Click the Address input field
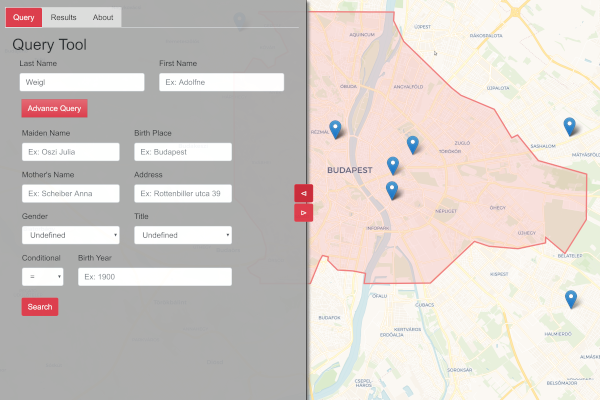The image size is (600, 400). point(183,193)
